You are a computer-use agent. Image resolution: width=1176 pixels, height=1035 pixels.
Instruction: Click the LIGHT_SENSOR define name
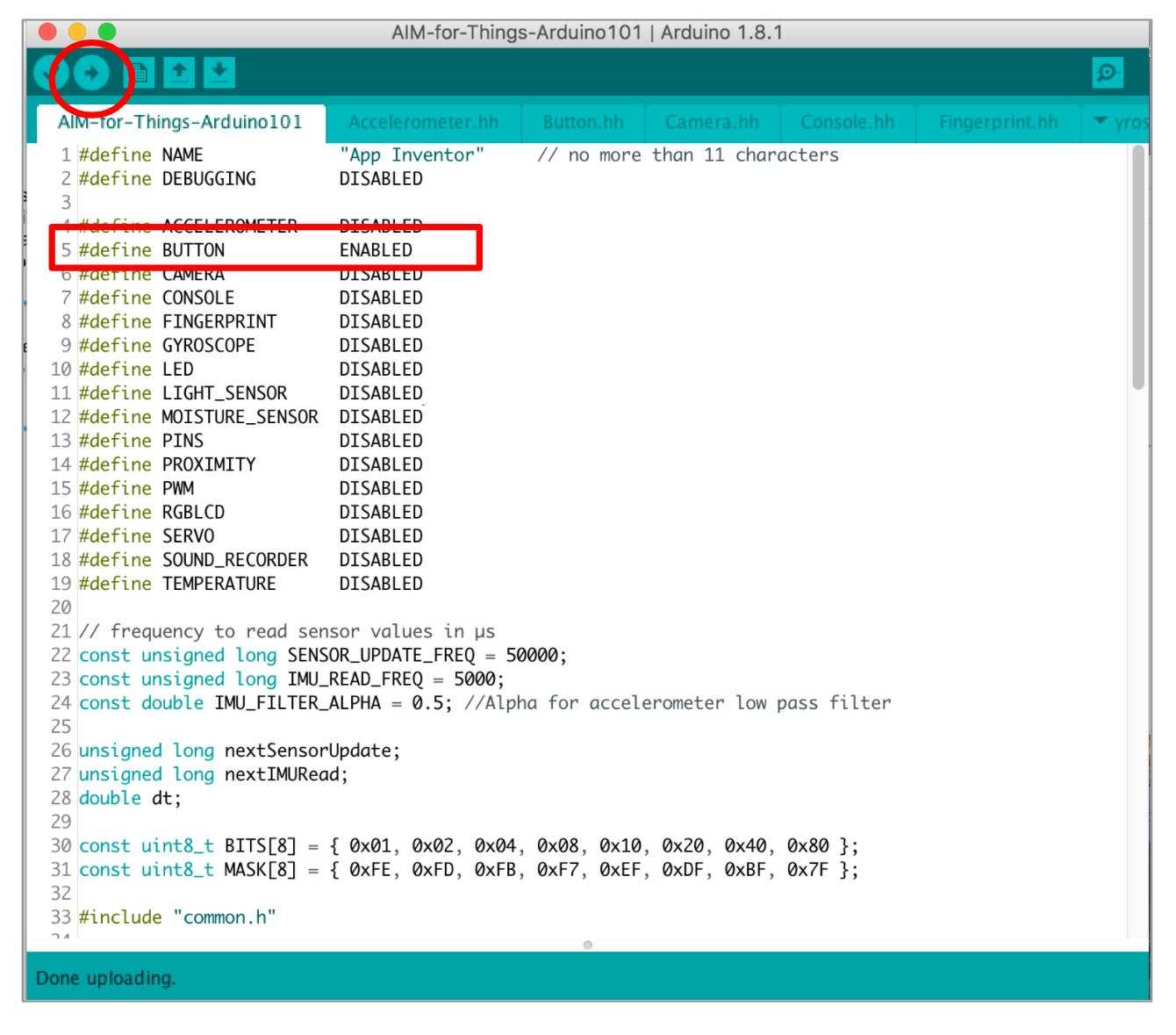pyautogui.click(x=225, y=393)
